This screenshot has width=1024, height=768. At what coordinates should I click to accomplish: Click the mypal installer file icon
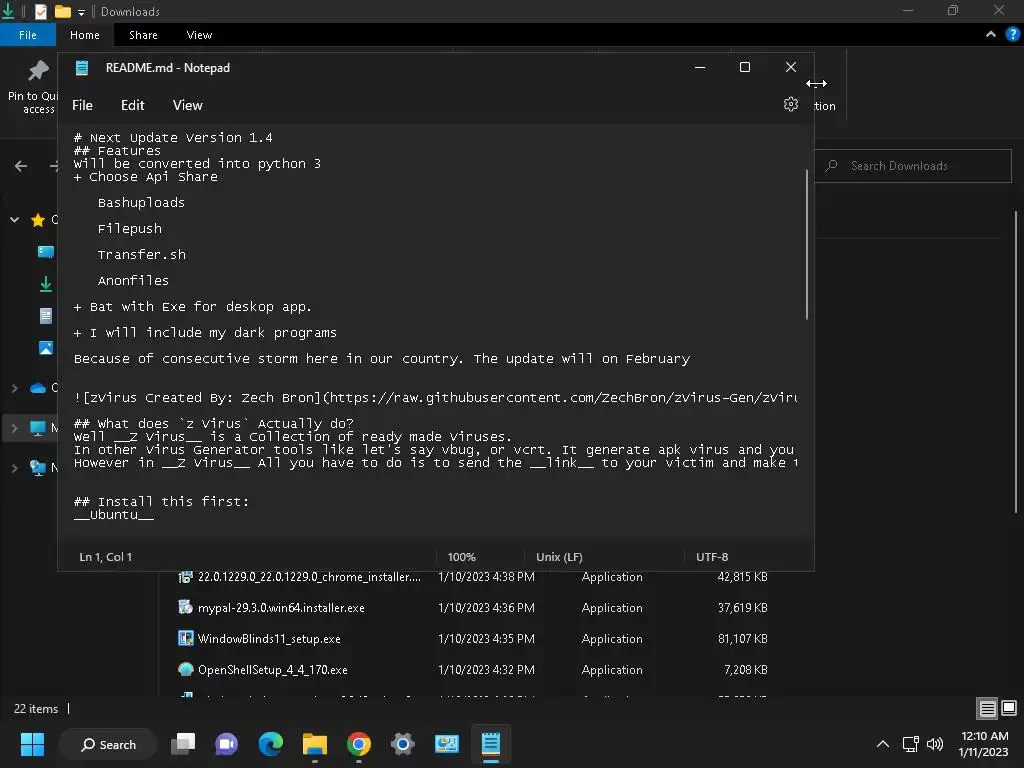185,607
